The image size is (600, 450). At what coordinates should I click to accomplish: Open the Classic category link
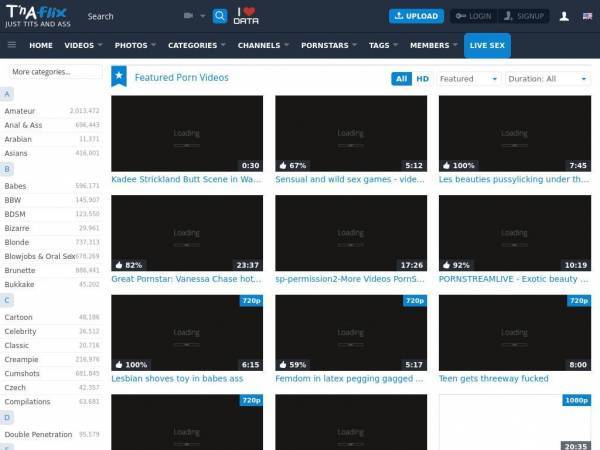[16, 345]
